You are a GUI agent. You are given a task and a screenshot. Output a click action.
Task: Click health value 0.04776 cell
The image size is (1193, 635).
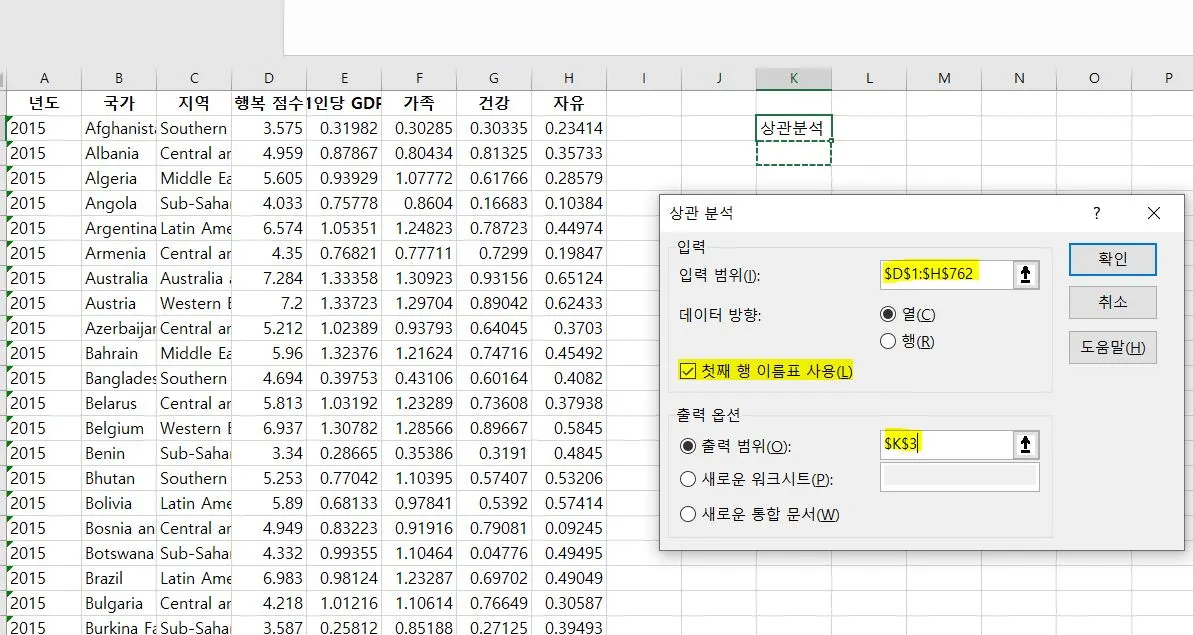494,553
